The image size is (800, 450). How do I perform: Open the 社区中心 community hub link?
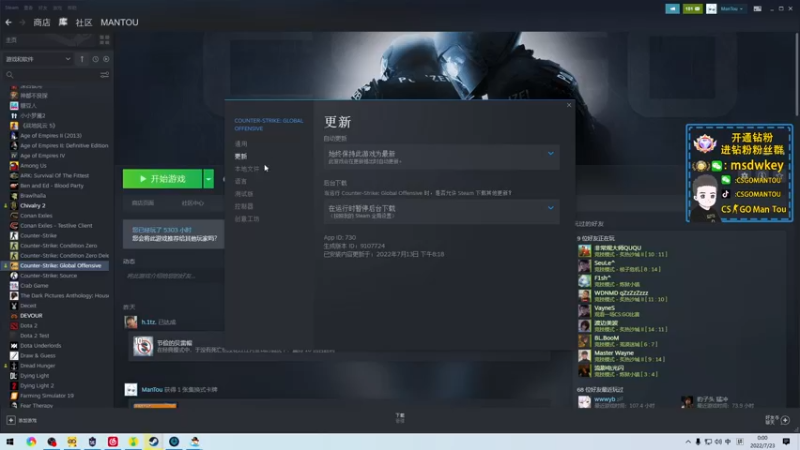pos(193,203)
